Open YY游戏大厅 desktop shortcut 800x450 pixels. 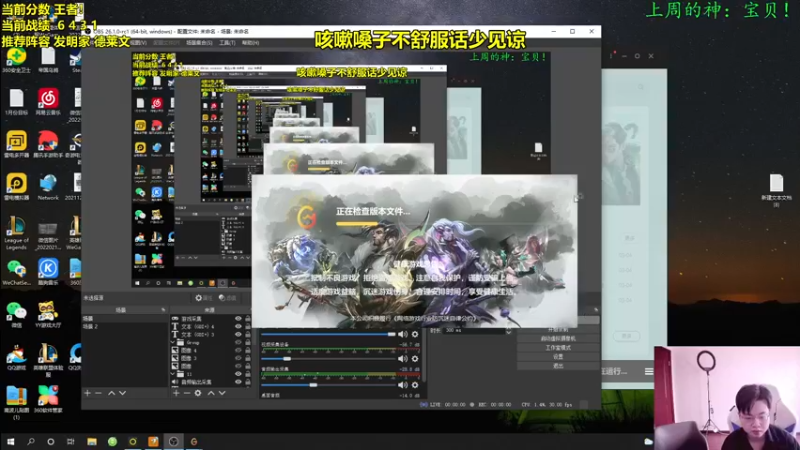pyautogui.click(x=48, y=314)
